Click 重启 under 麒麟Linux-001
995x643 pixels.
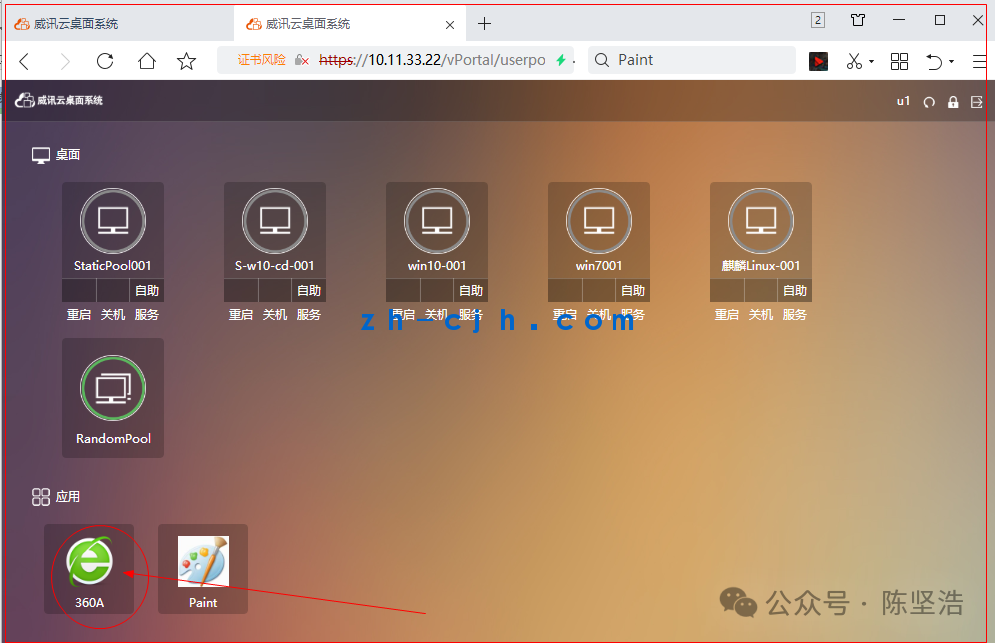727,315
